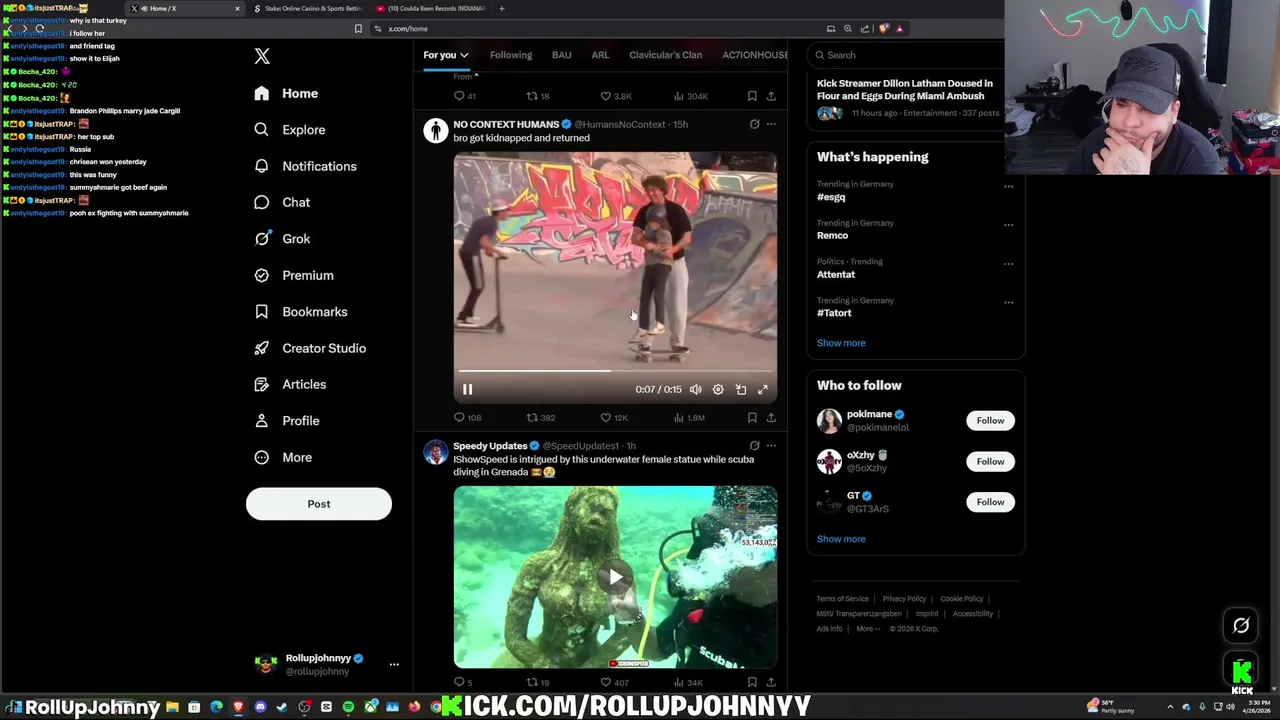Follow oXzhy
The height and width of the screenshot is (720, 1280).
[990, 462]
